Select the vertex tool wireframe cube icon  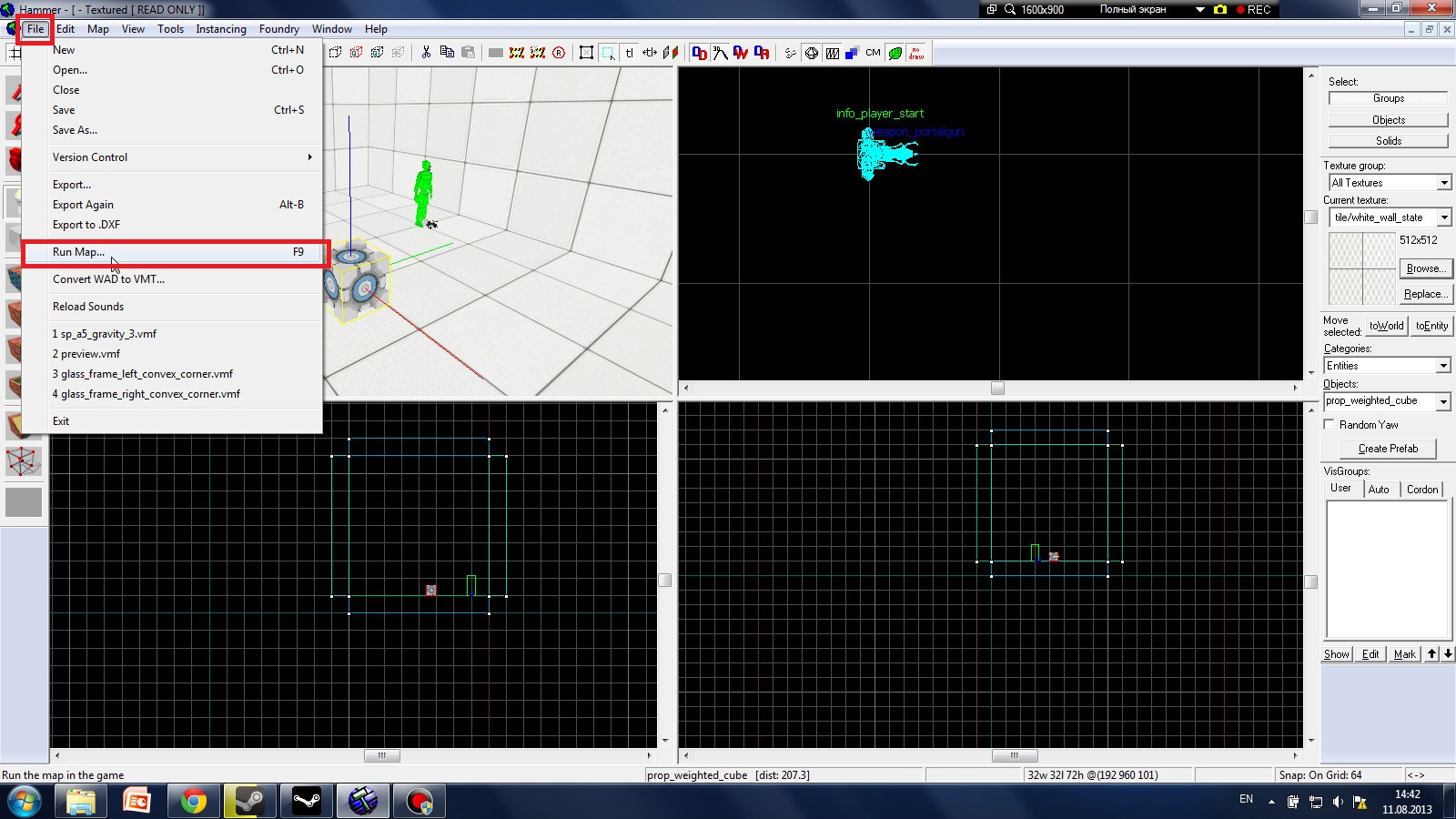coord(24,461)
